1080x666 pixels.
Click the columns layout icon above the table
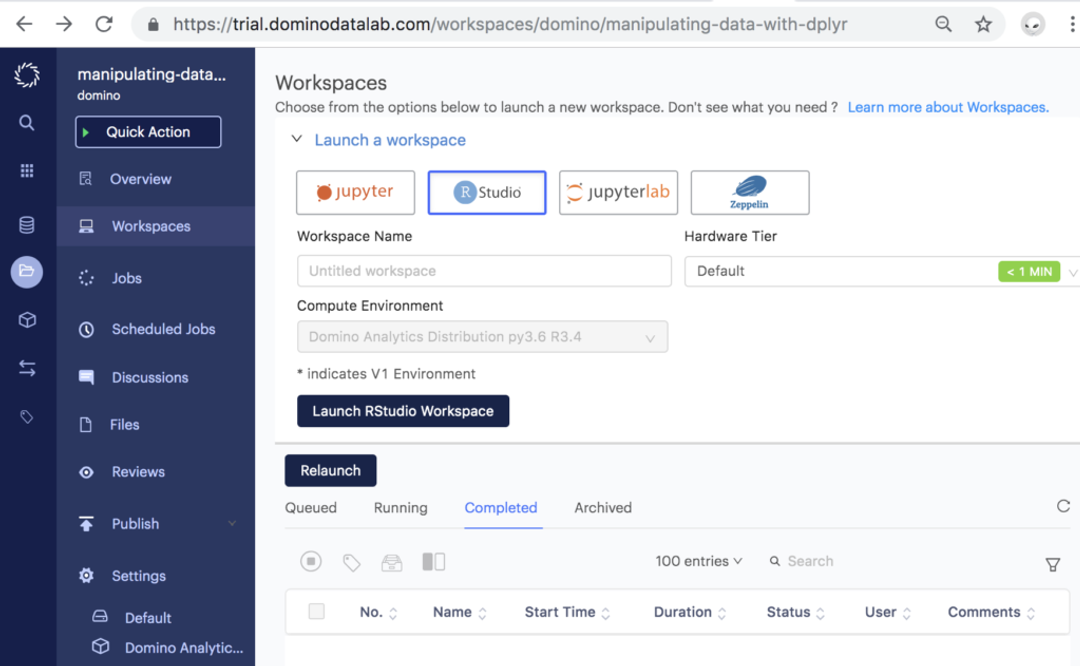(433, 561)
